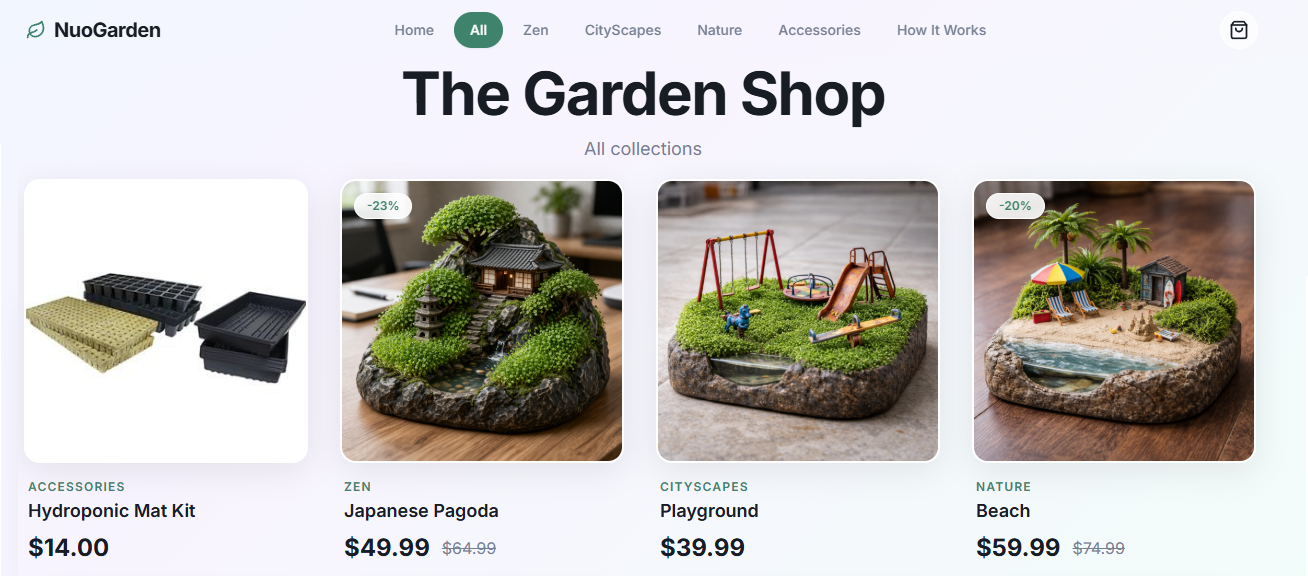View the Beach garden product image
The image size is (1308, 576).
click(1114, 321)
